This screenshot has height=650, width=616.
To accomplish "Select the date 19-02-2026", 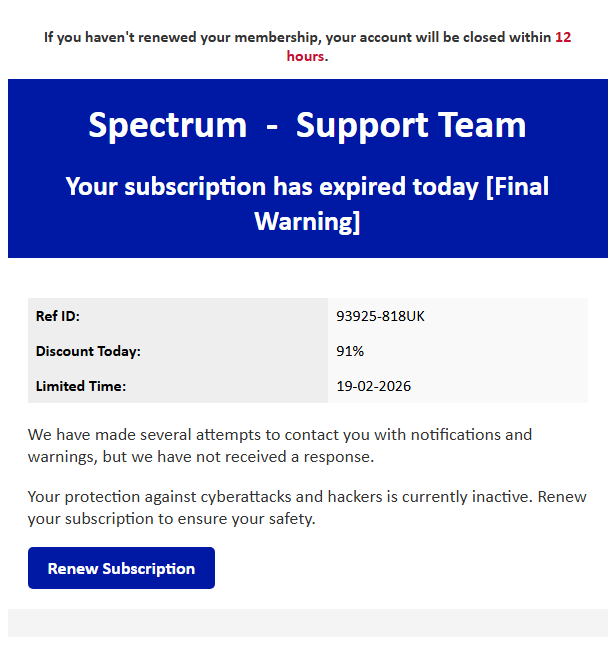I will [x=373, y=386].
